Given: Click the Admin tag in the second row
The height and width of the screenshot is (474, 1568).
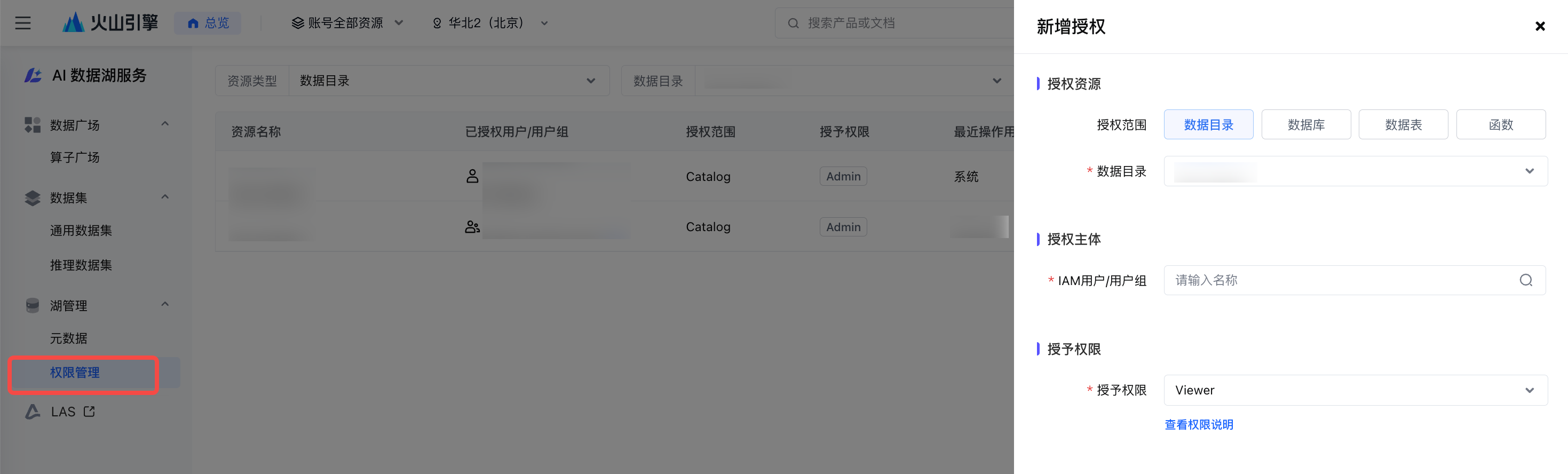Looking at the screenshot, I should click(844, 227).
